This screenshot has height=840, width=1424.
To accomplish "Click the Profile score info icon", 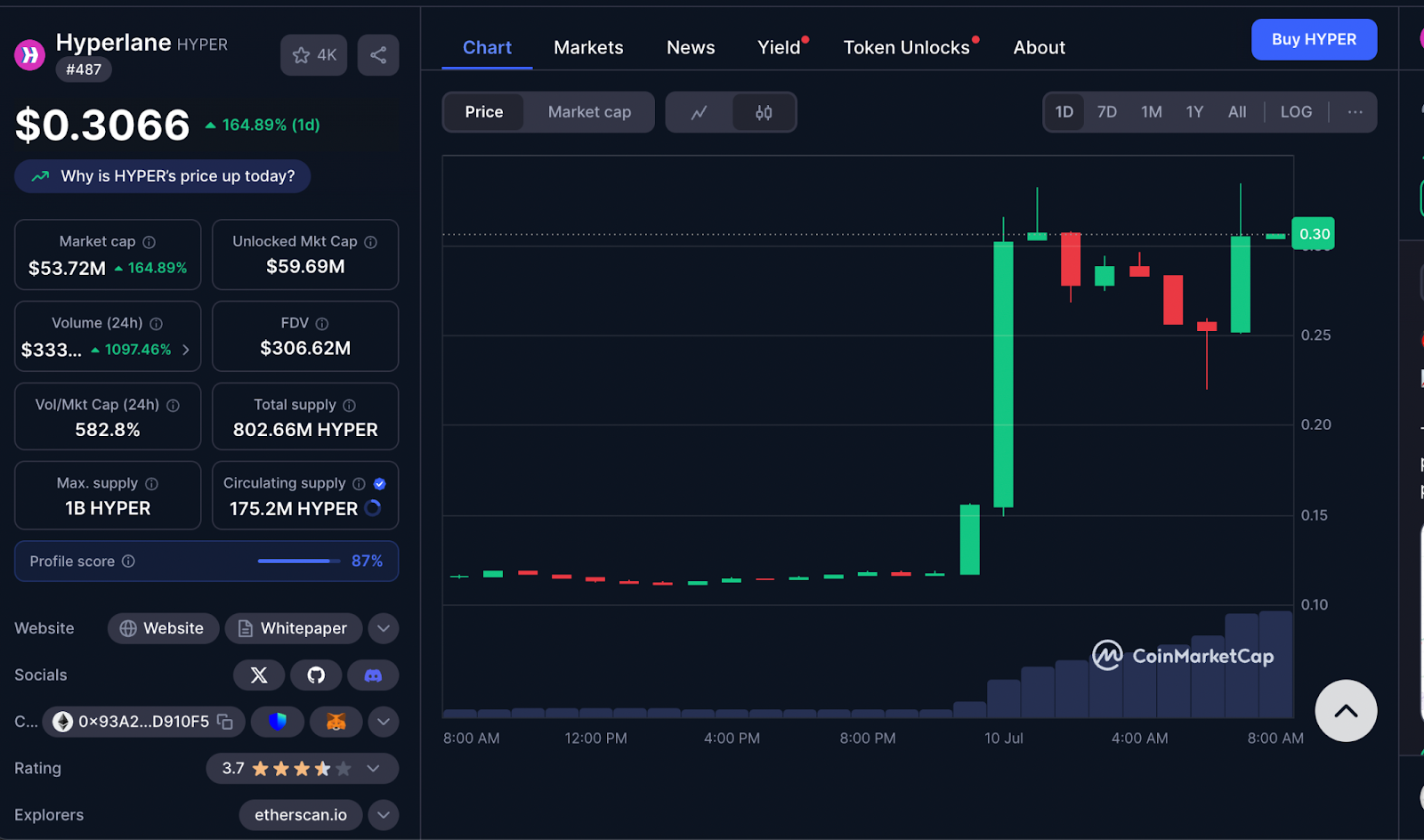I will (x=128, y=561).
